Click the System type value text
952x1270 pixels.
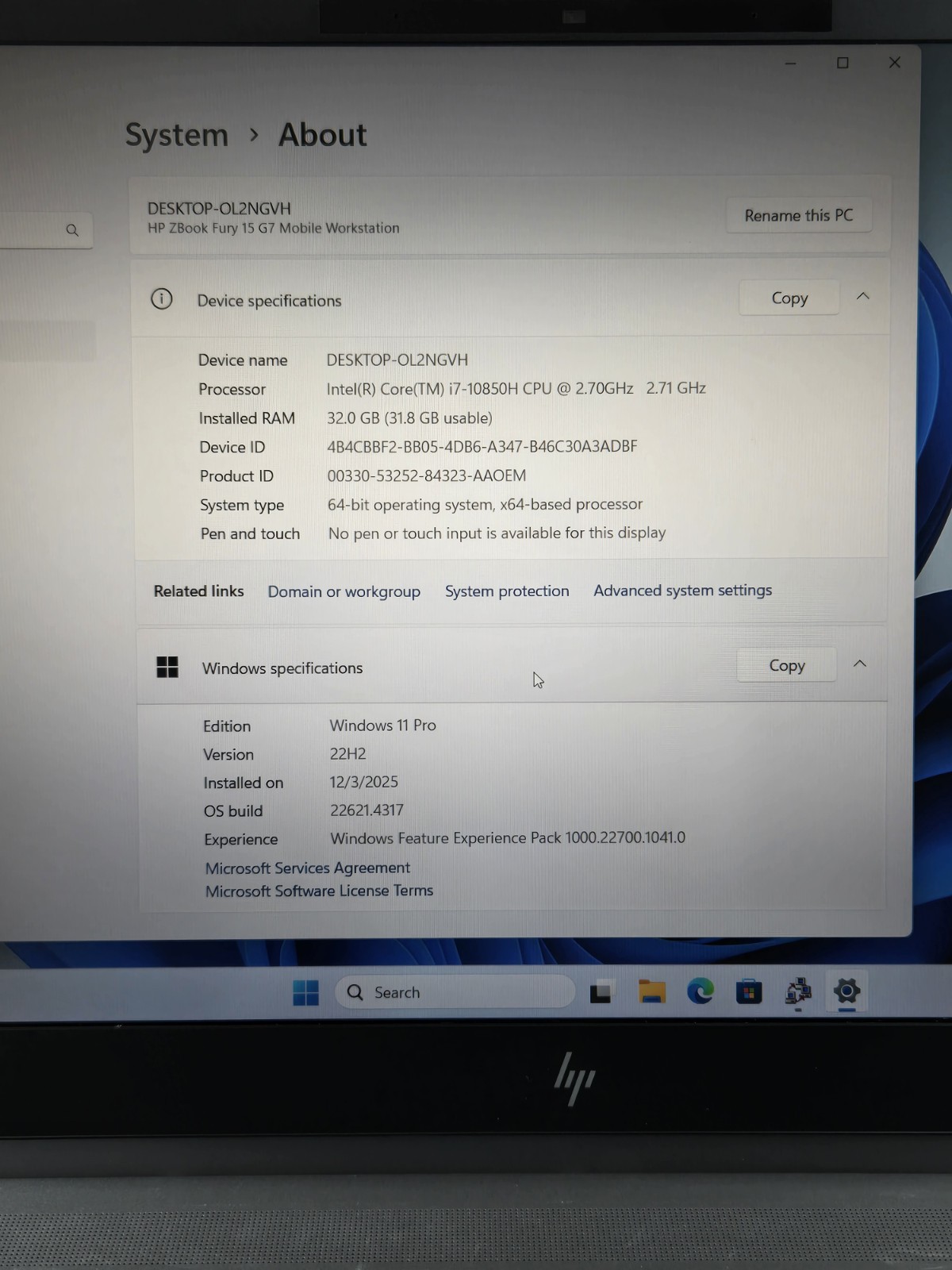click(485, 504)
